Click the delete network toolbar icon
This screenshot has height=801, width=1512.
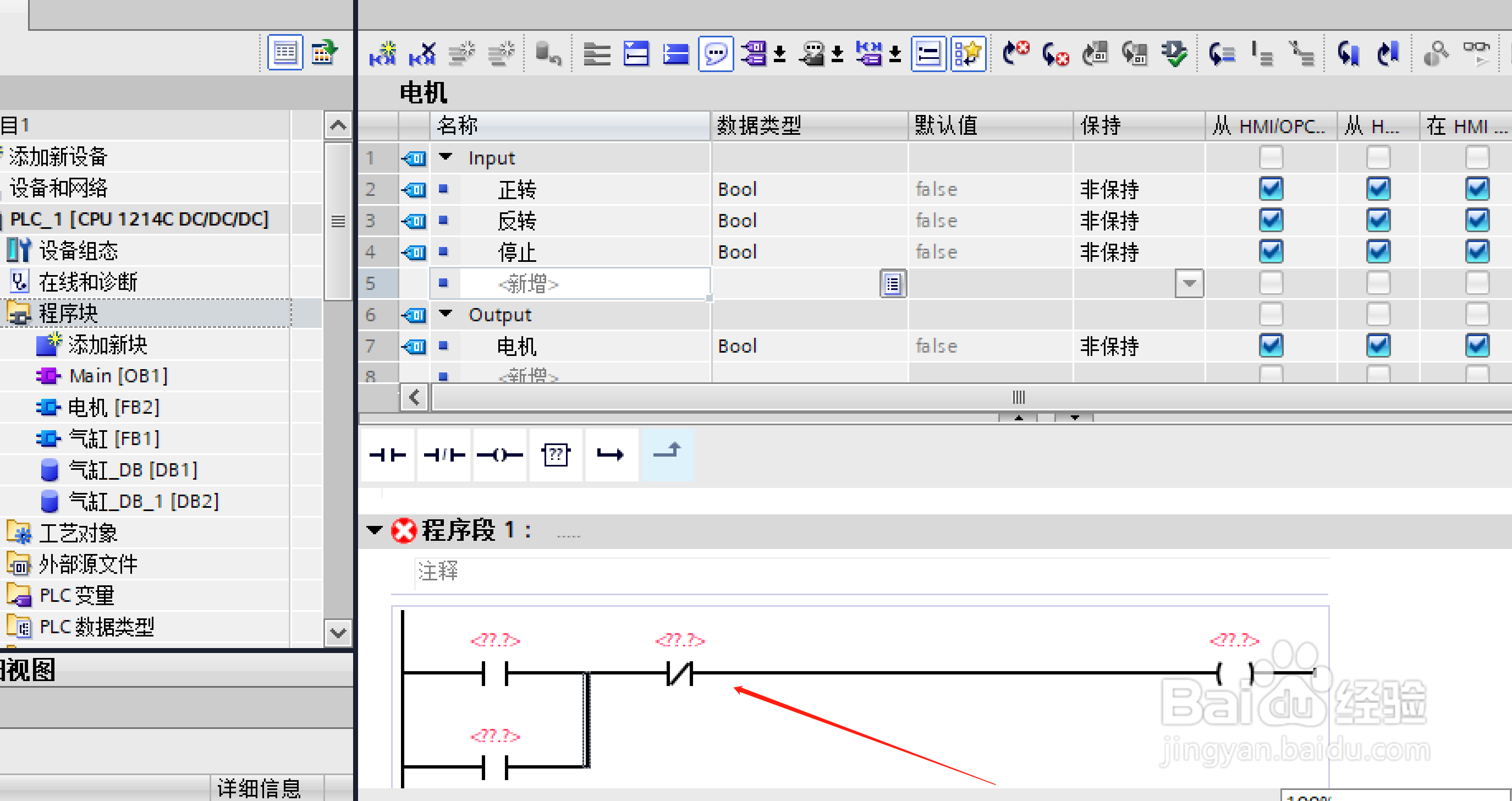pyautogui.click(x=422, y=54)
